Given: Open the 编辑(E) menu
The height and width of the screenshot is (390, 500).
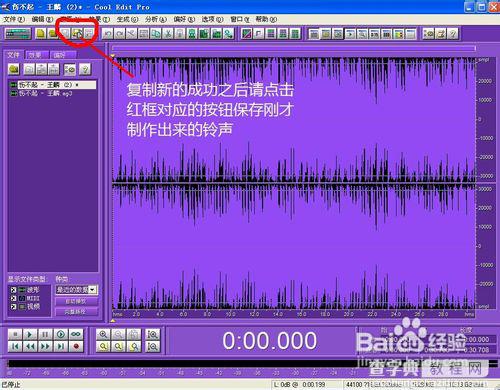Looking at the screenshot, I should [42, 19].
